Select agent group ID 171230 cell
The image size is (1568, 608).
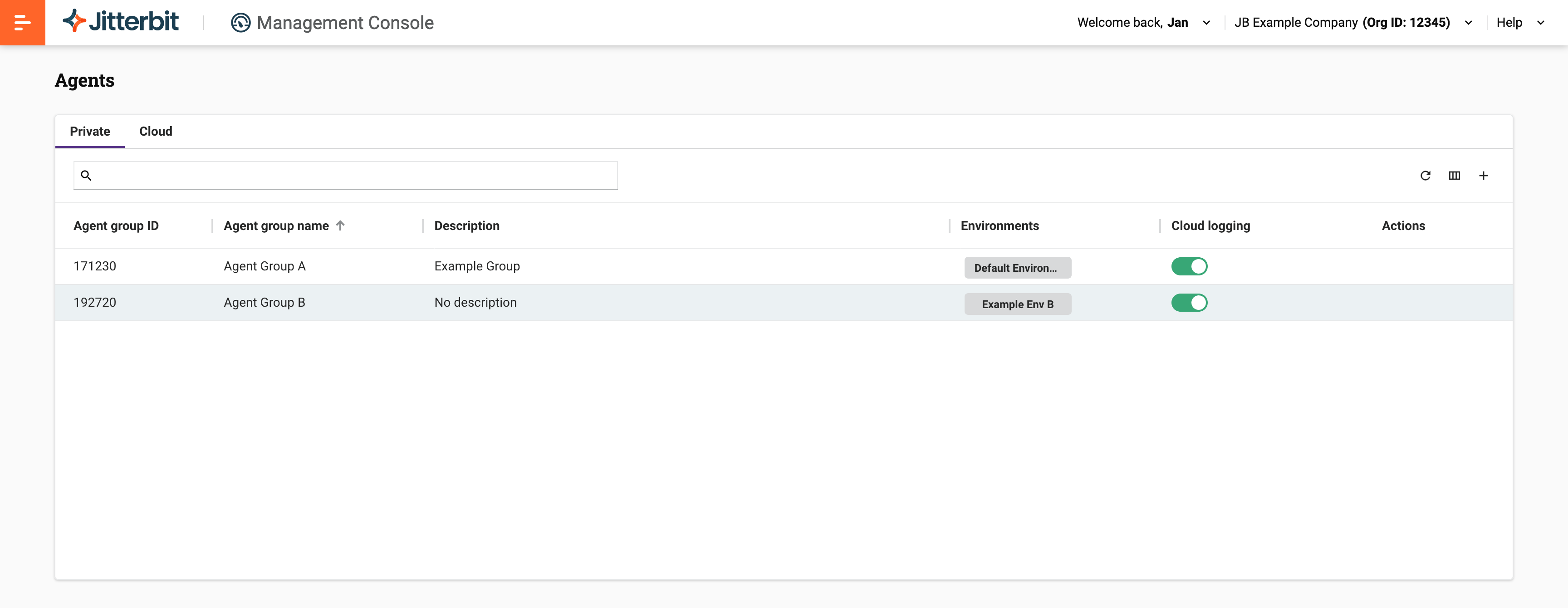click(95, 266)
